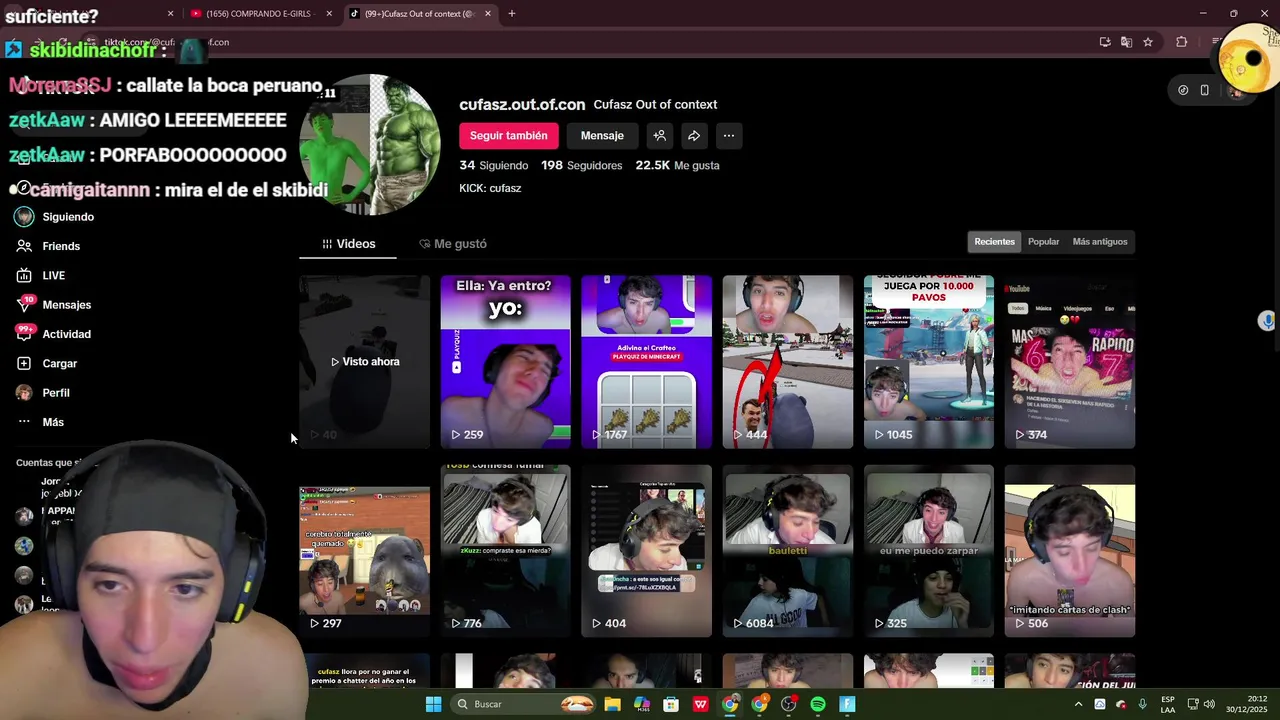Viewport: 1280px width, 720px height.
Task: Launch Microsoft Store from the taskbar
Action: pyautogui.click(x=671, y=704)
